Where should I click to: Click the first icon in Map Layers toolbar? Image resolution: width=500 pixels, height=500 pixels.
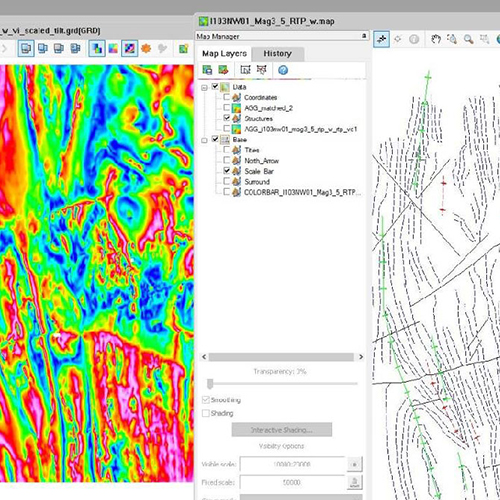click(207, 70)
